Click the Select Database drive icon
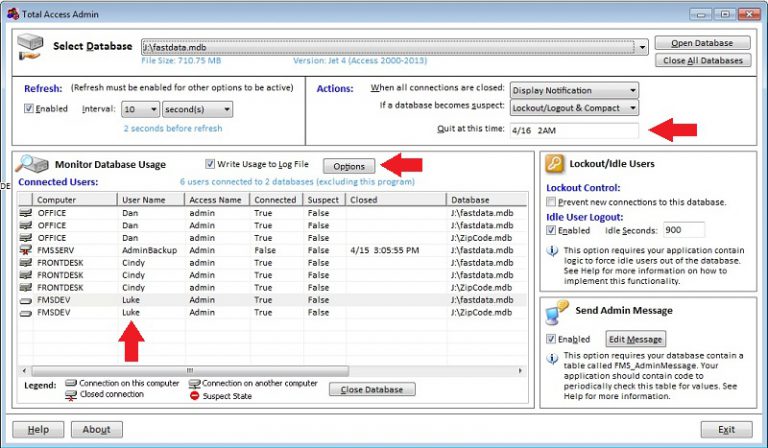The width and height of the screenshot is (768, 448). coord(31,48)
